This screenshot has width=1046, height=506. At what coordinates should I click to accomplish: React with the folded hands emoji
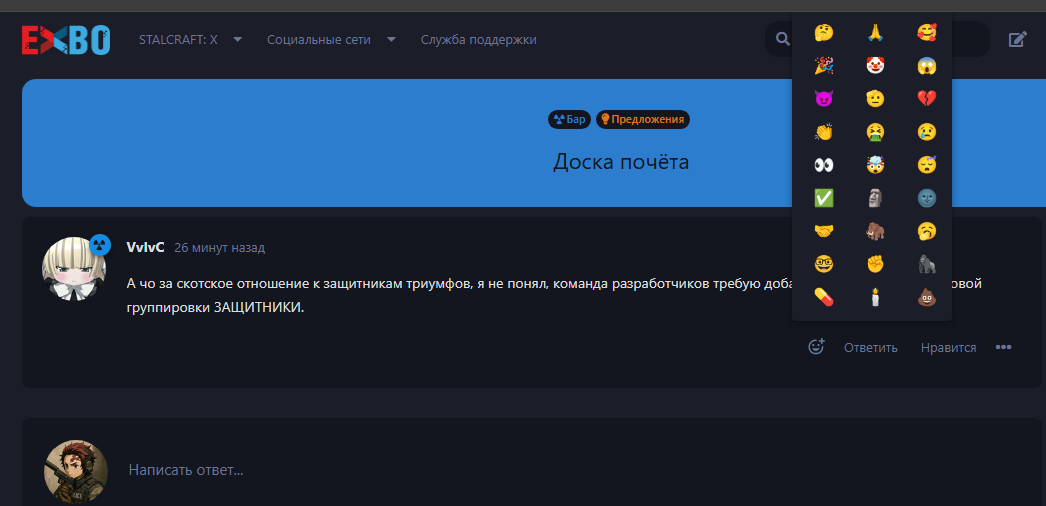(875, 32)
